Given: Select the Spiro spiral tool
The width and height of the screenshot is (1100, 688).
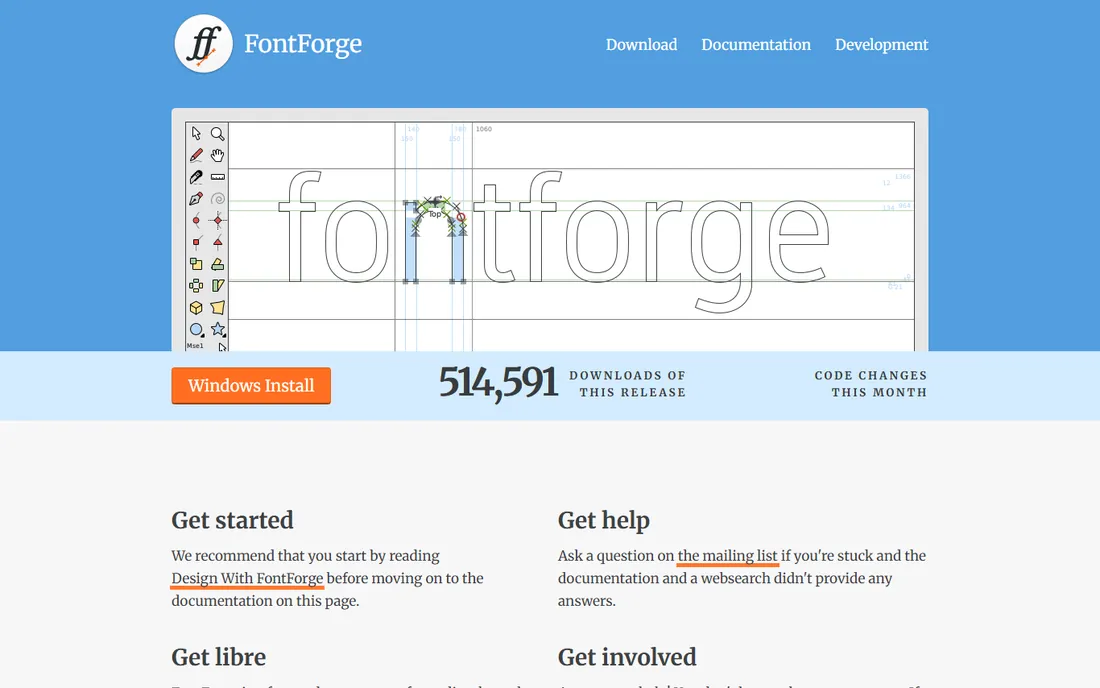Looking at the screenshot, I should 217,198.
